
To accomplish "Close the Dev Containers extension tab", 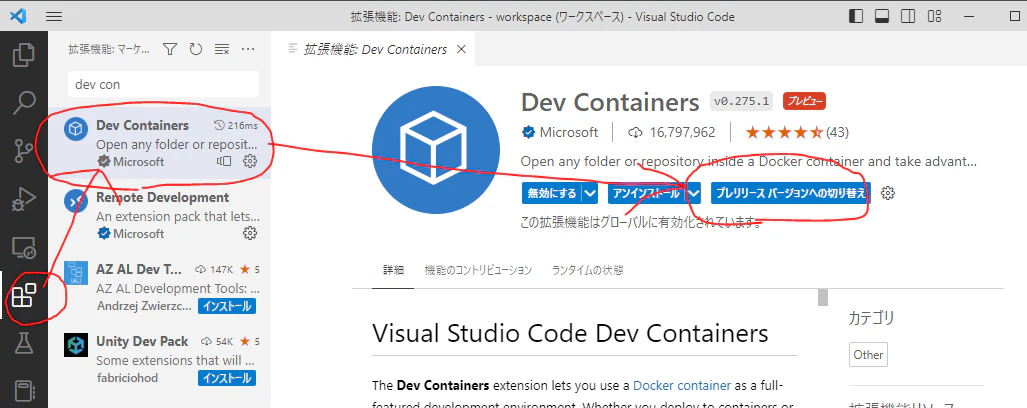I will pyautogui.click(x=461, y=49).
